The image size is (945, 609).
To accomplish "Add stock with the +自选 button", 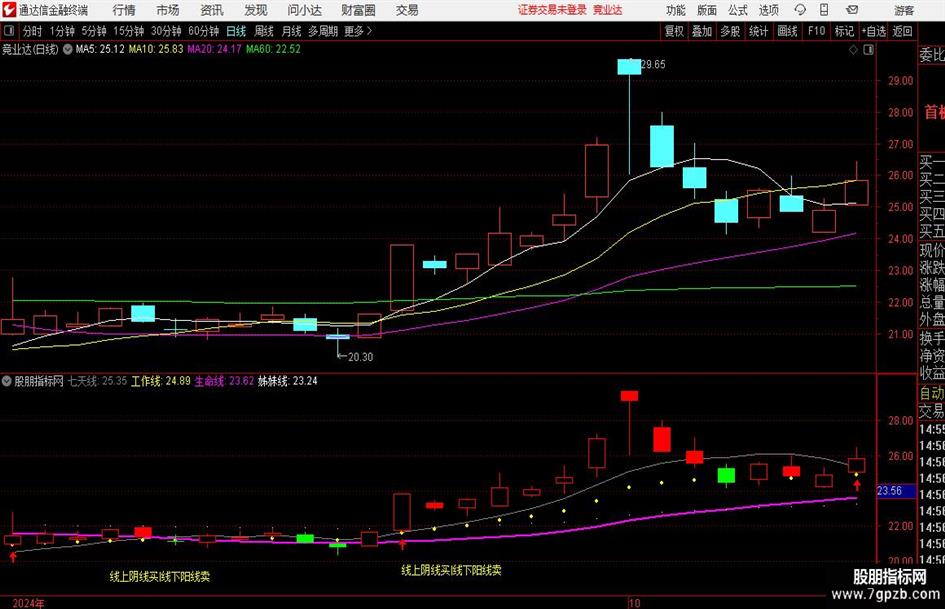I will (873, 31).
